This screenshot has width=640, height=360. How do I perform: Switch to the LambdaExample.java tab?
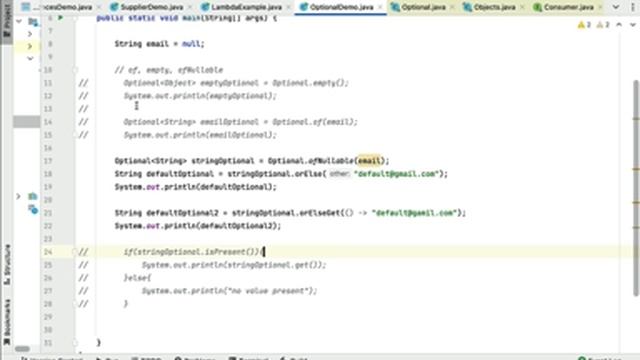[246, 7]
